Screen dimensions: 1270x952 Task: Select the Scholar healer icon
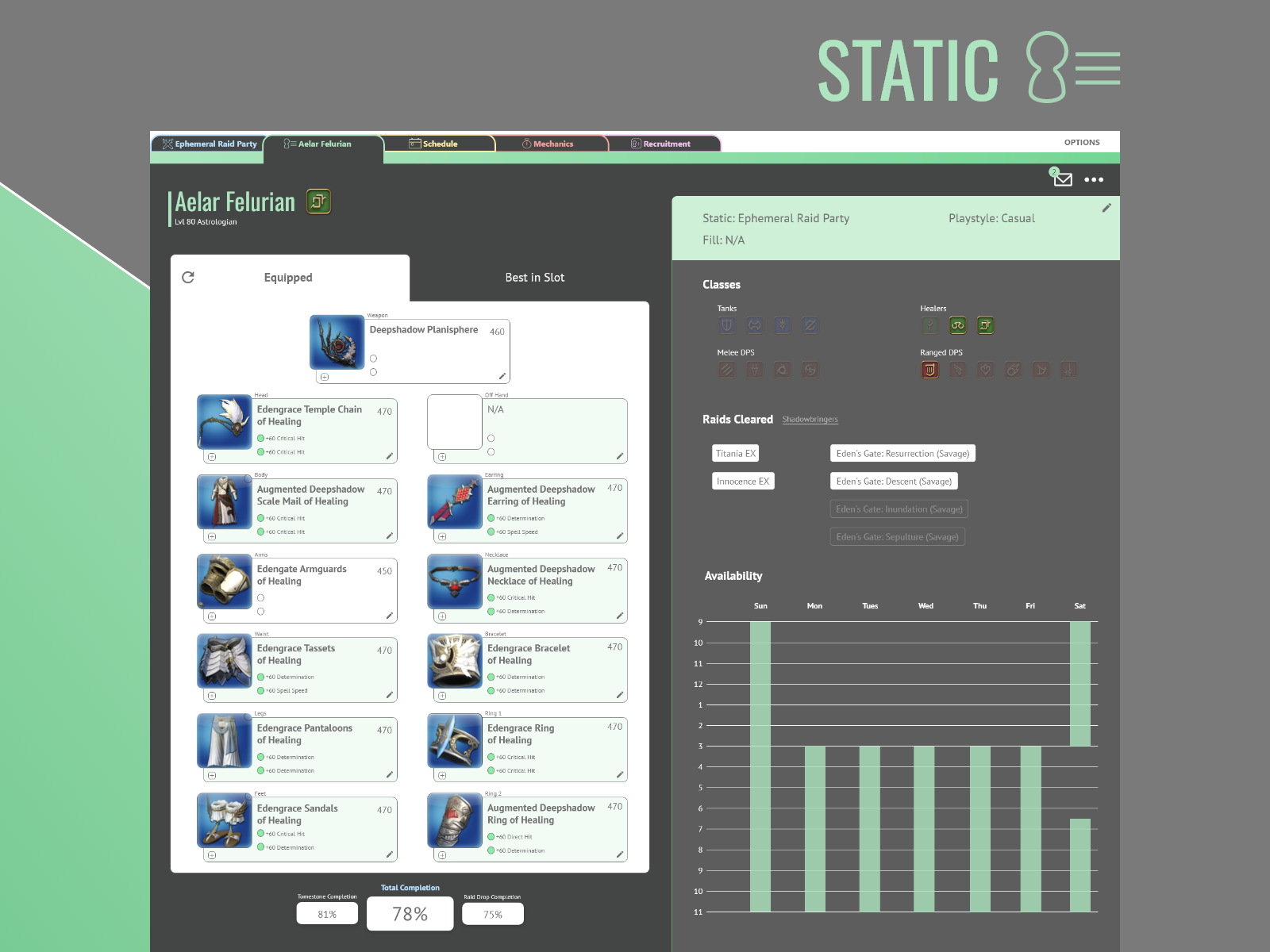(957, 325)
